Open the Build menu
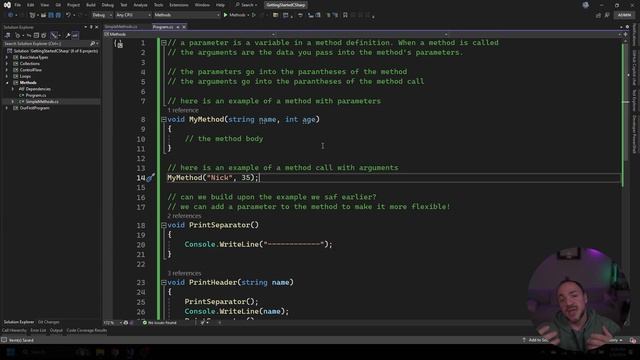Screen dimensions: 640x360 pyautogui.click(x=91, y=5)
